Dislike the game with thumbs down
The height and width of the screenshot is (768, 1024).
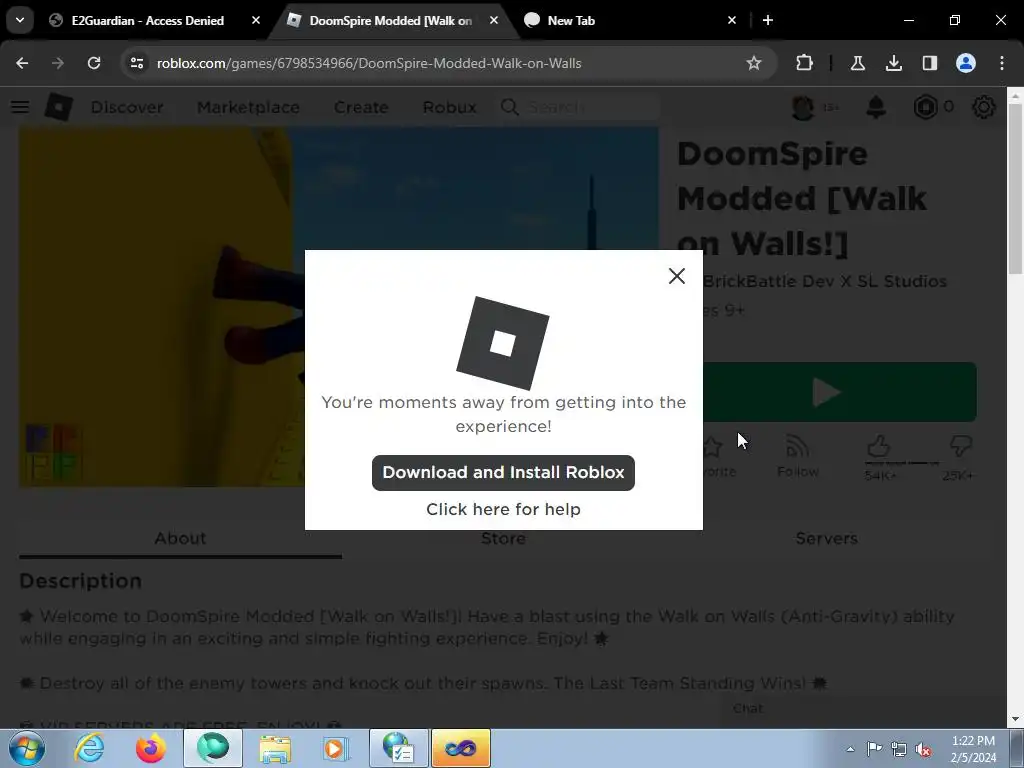point(960,447)
